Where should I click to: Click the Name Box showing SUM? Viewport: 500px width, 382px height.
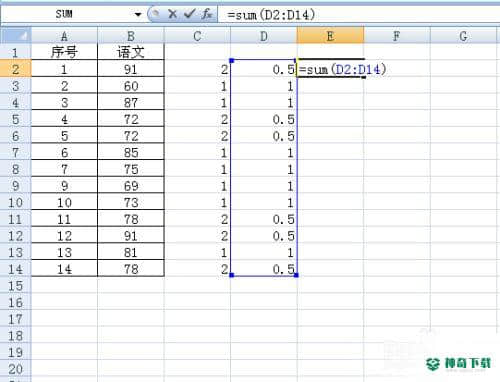[x=65, y=14]
